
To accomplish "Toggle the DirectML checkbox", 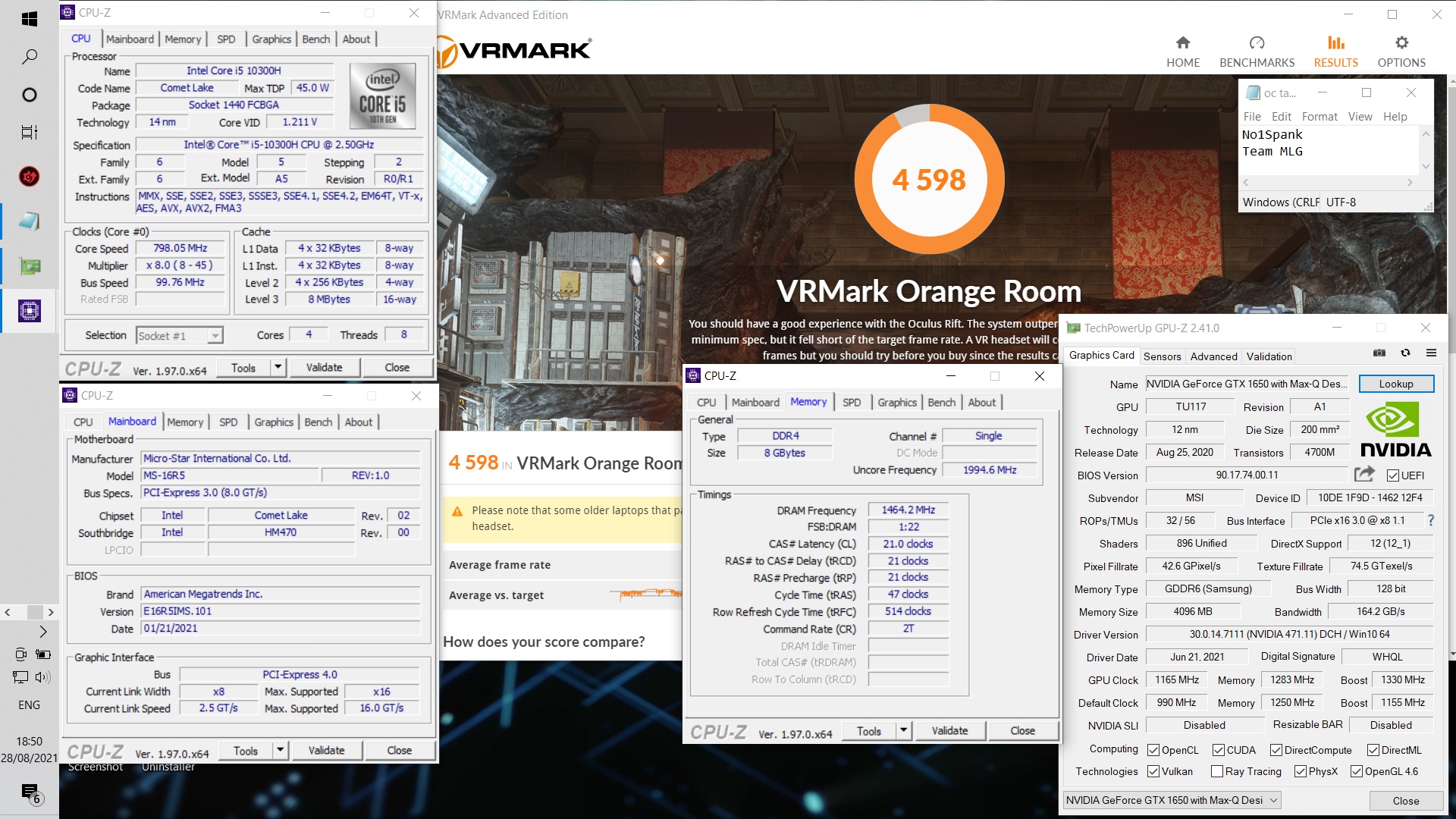I will tap(1373, 750).
